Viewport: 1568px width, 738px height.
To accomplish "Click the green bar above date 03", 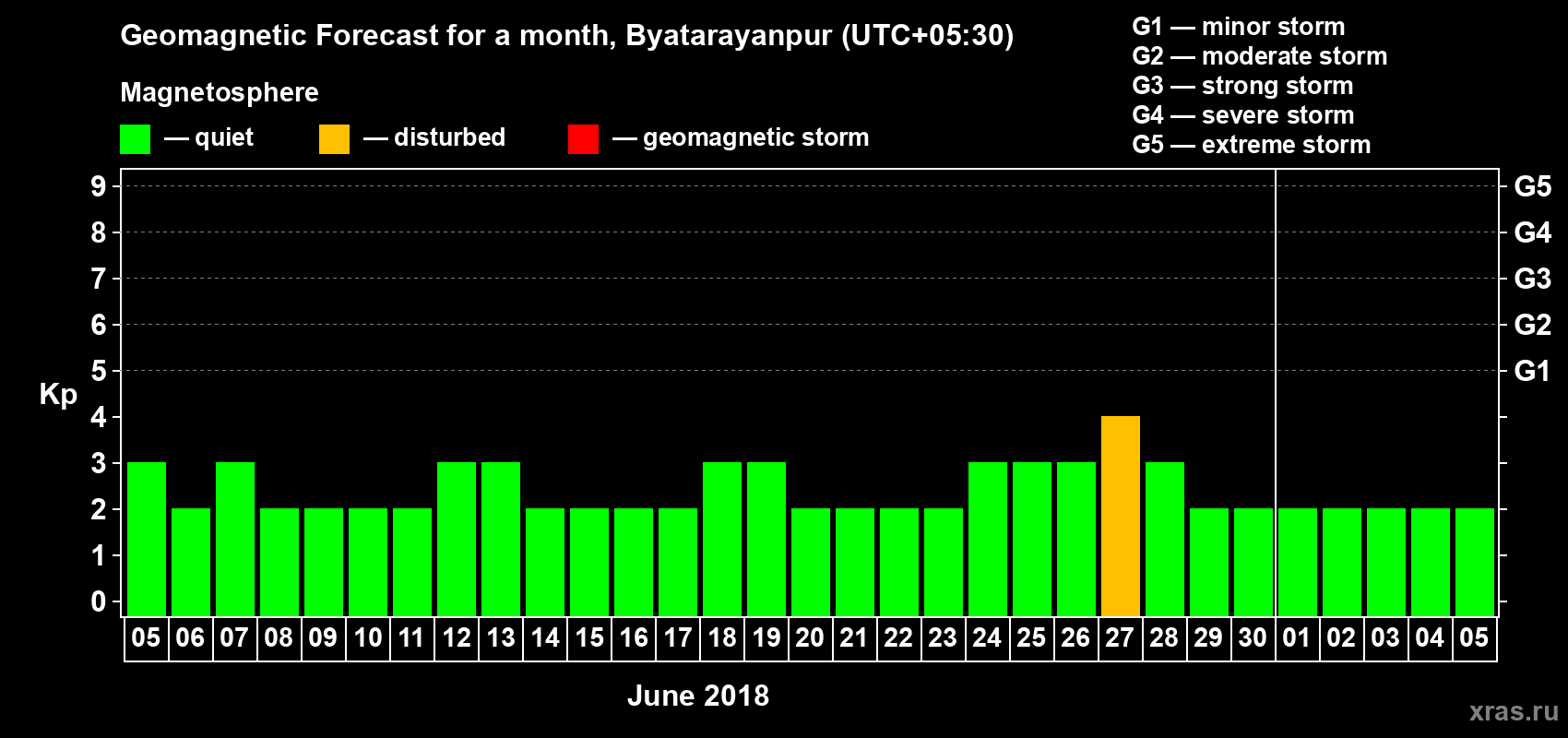I will [x=1386, y=562].
